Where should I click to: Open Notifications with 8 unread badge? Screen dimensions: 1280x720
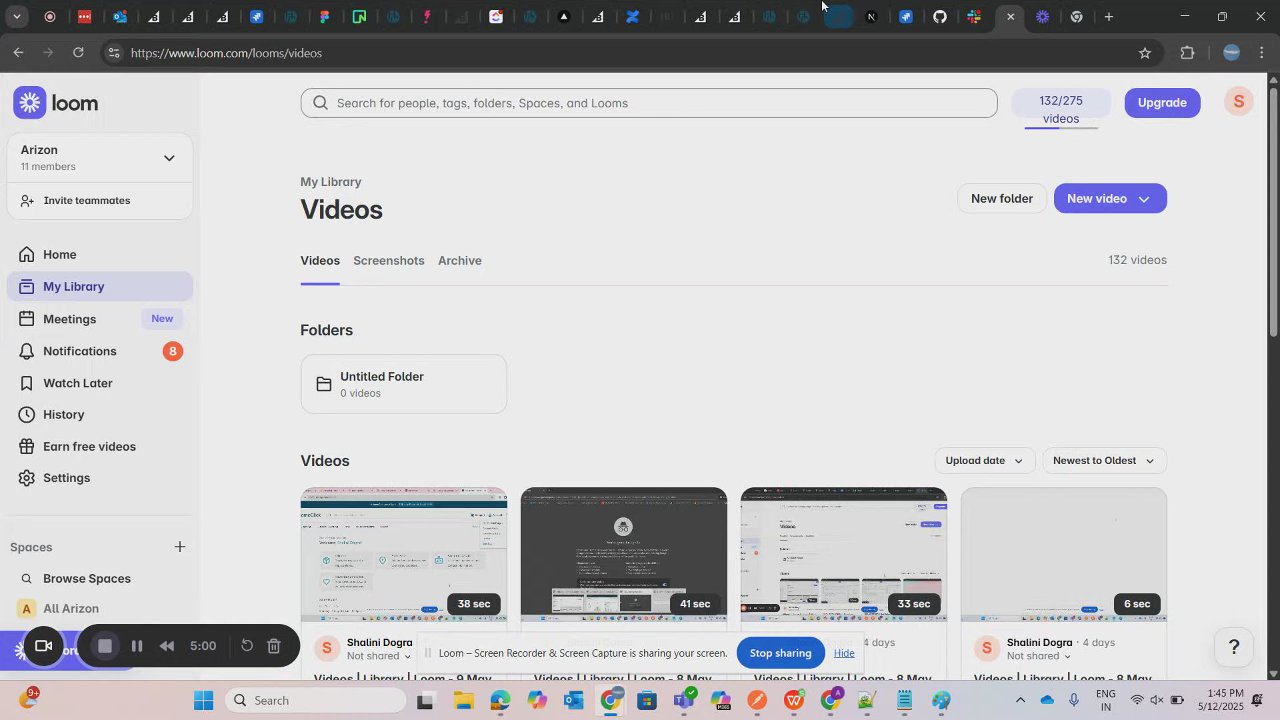pos(100,351)
